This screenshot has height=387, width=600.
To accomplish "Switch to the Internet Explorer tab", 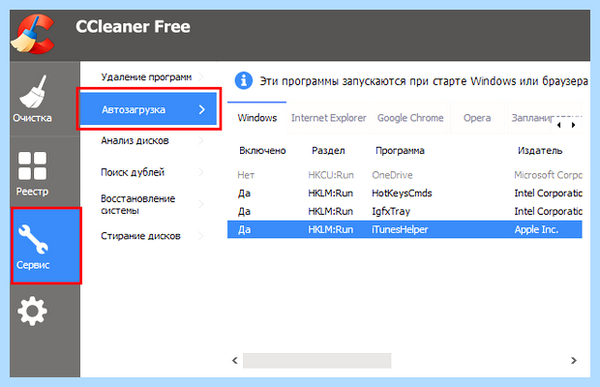I will click(x=328, y=118).
